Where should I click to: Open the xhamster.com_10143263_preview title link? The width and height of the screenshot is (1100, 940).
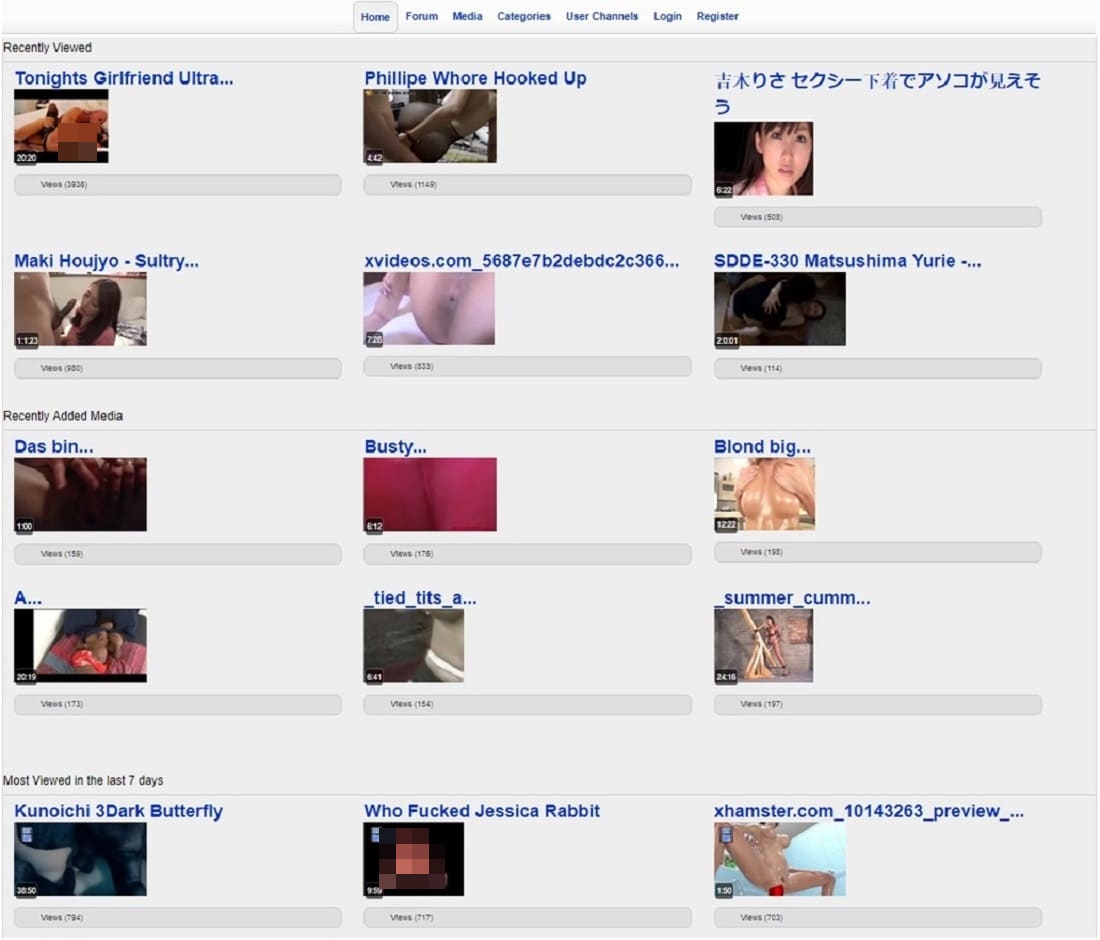[868, 811]
